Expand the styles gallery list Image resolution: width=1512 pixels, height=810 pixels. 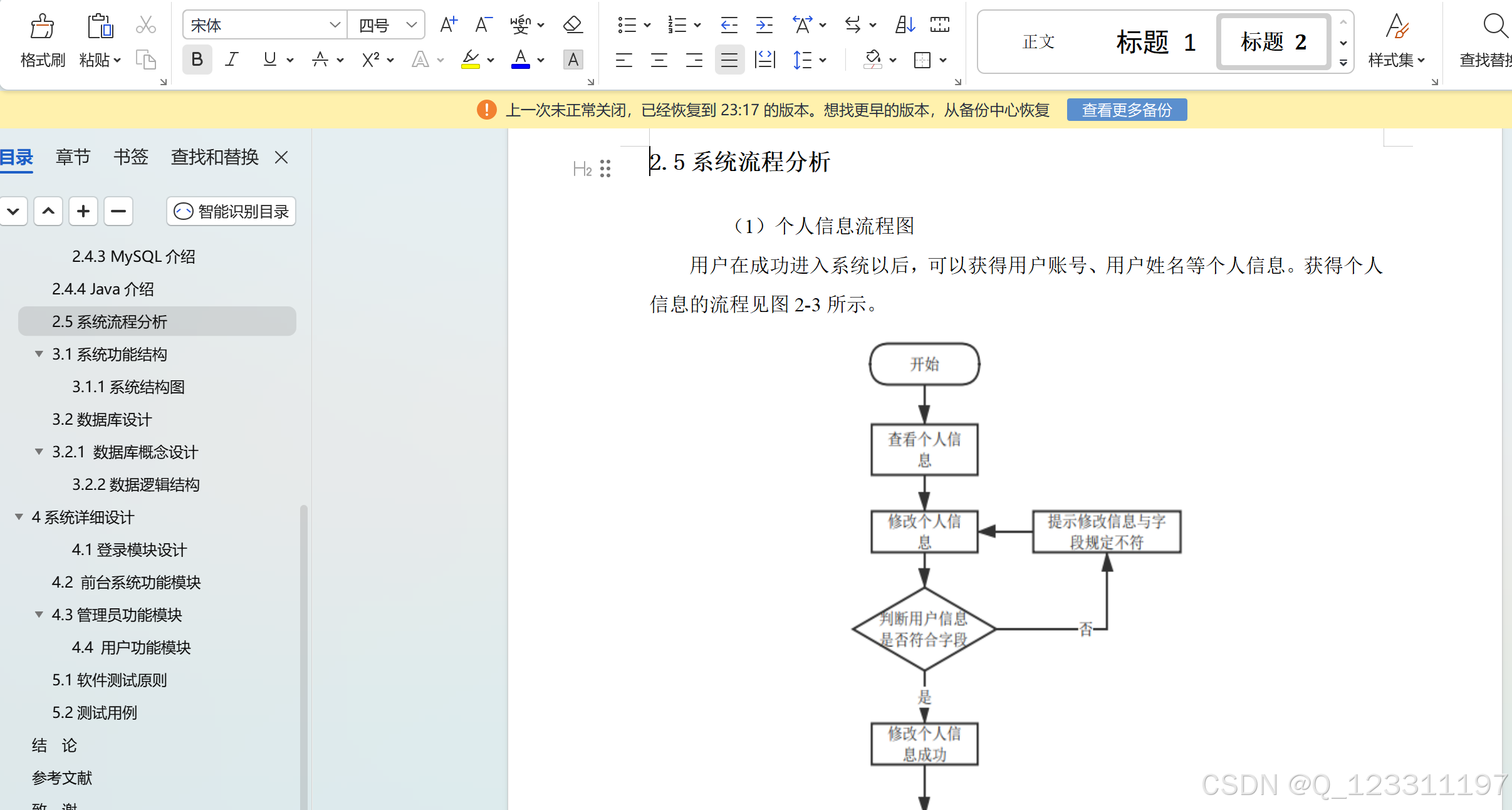point(1343,63)
